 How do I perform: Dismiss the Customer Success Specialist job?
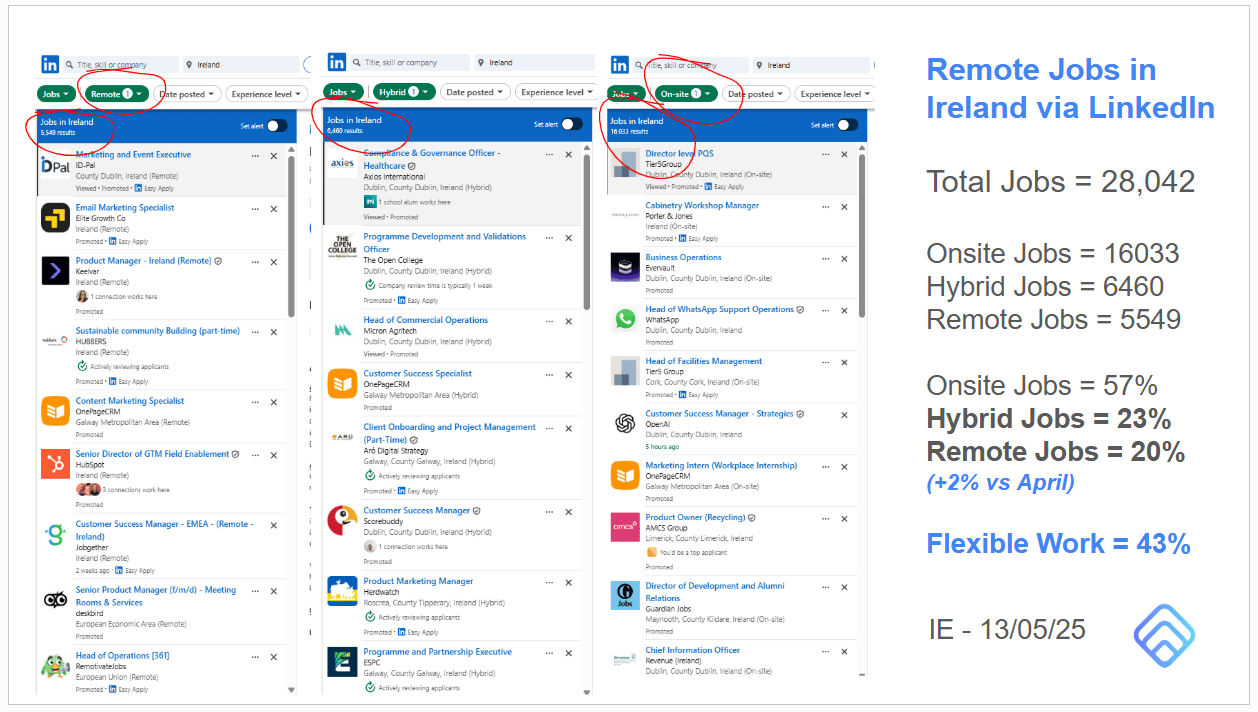(x=568, y=375)
